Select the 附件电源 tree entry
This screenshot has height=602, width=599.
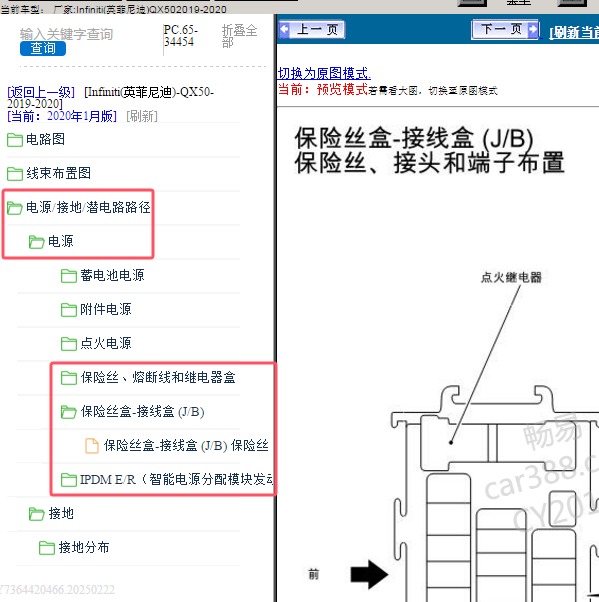pos(106,309)
